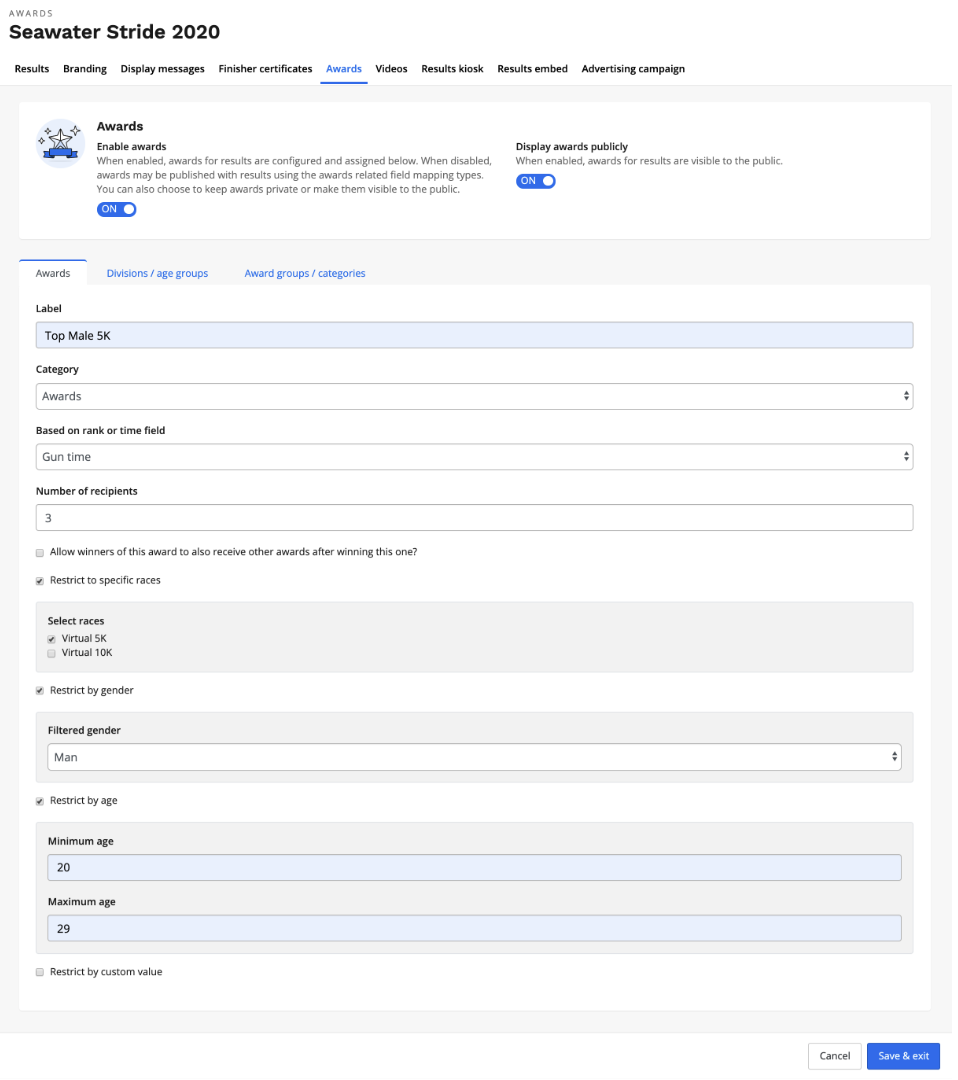958x1080 pixels.
Task: Uncheck Restrict to specific races
Action: (x=40, y=581)
